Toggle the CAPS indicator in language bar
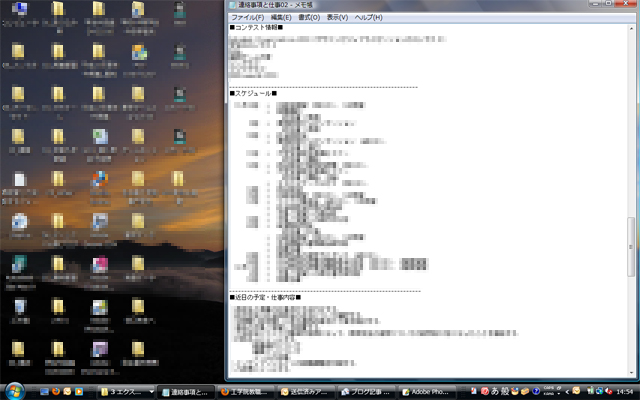This screenshot has width=640, height=400. (549, 388)
